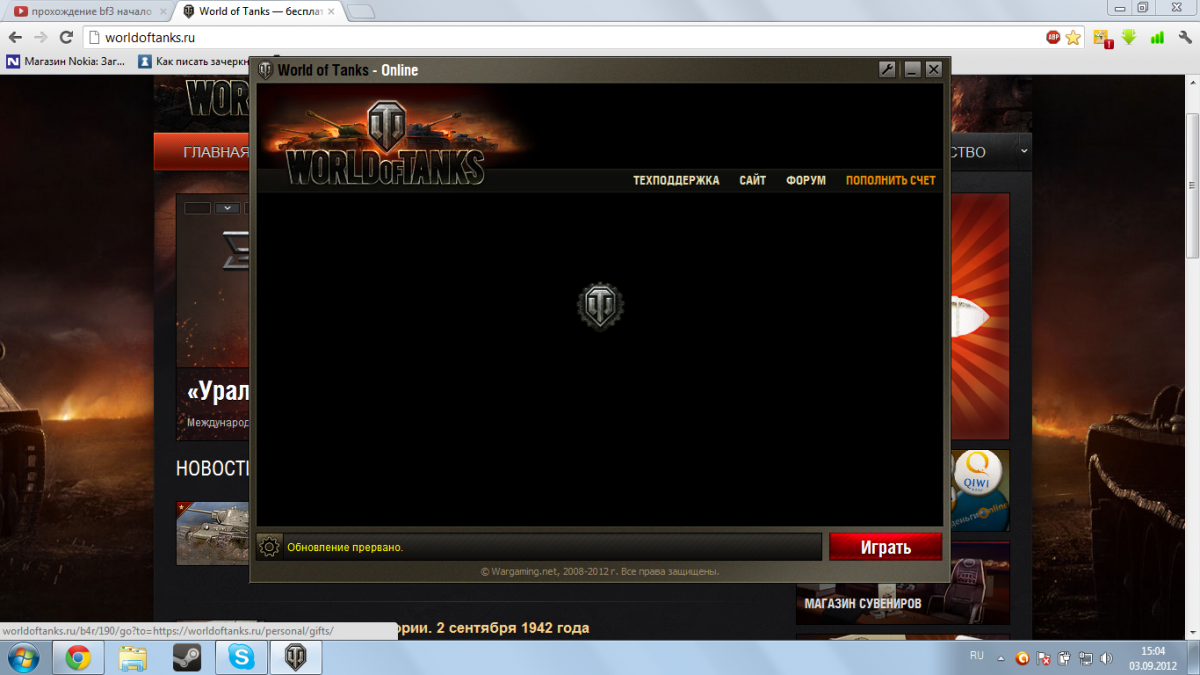Click the extension icon with red alert badge
Screen dimensions: 1200x675
point(1103,38)
